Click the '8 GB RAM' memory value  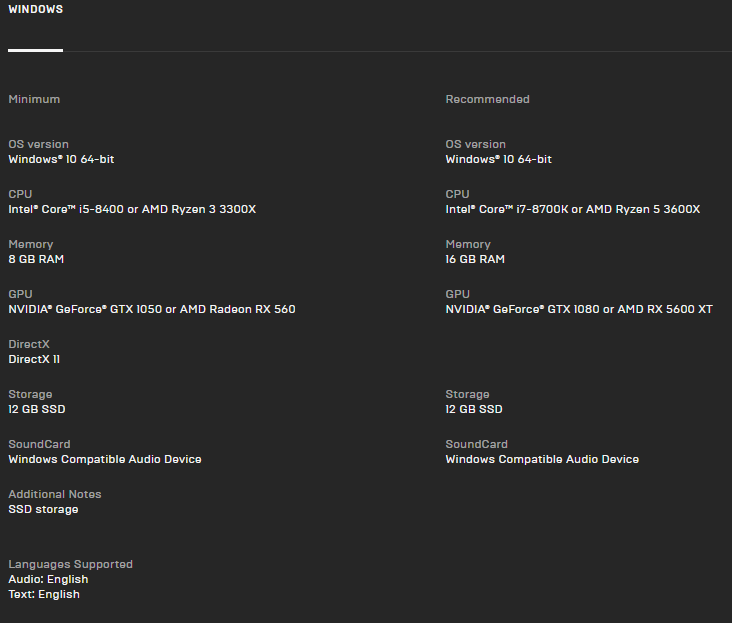(x=36, y=259)
